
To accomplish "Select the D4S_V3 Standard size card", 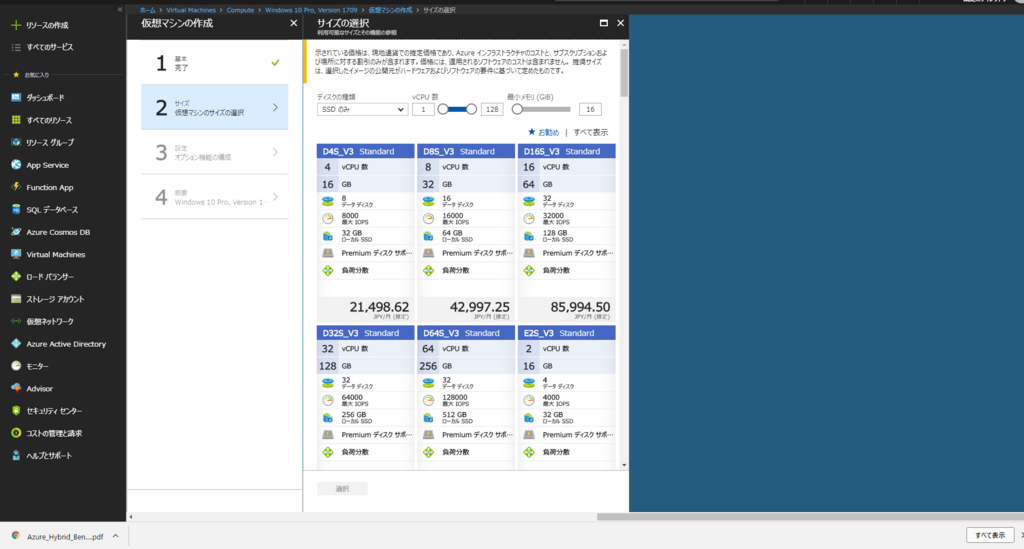I will 366,233.
